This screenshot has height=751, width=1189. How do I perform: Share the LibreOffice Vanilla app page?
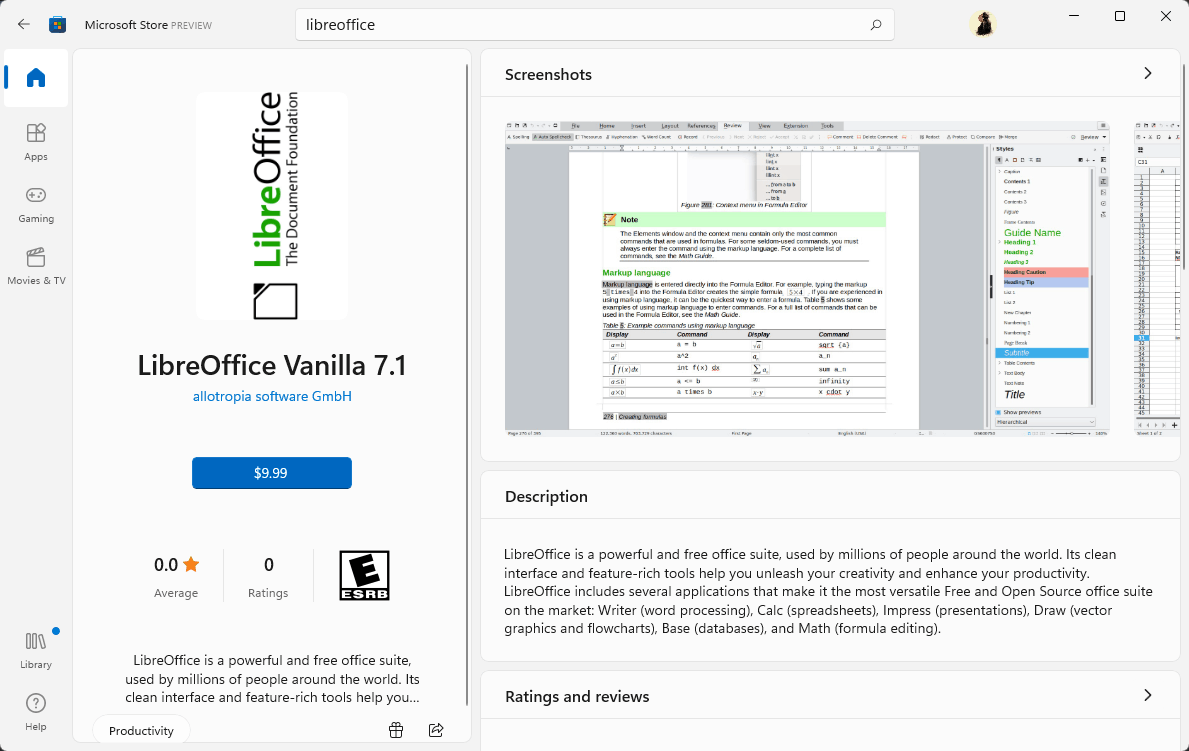436,730
